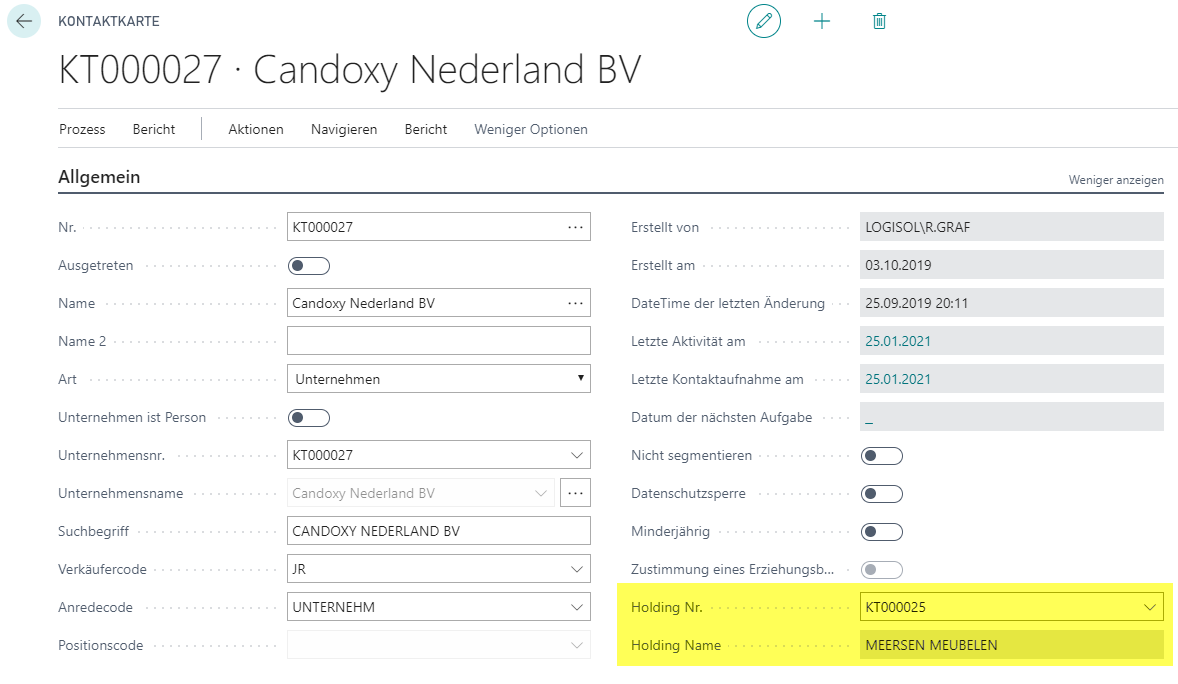Enable the Unternehmen ist Person switch

tap(309, 418)
